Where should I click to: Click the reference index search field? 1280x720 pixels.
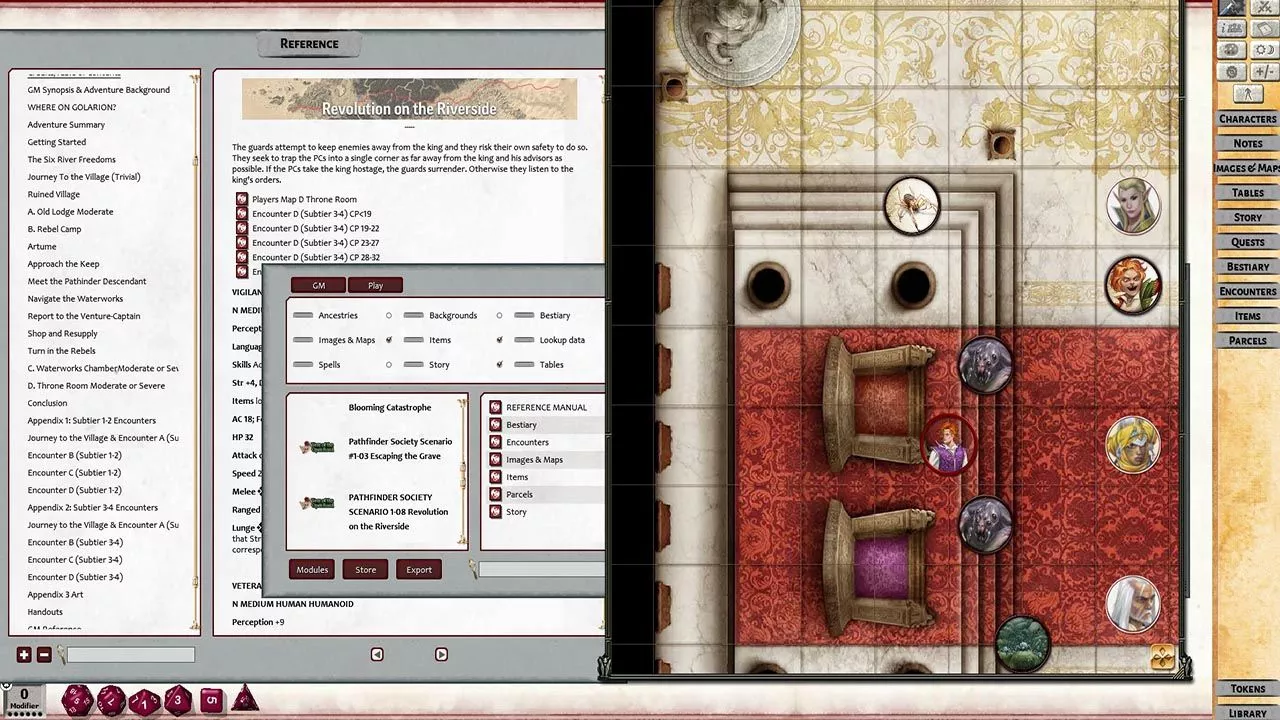tap(131, 655)
